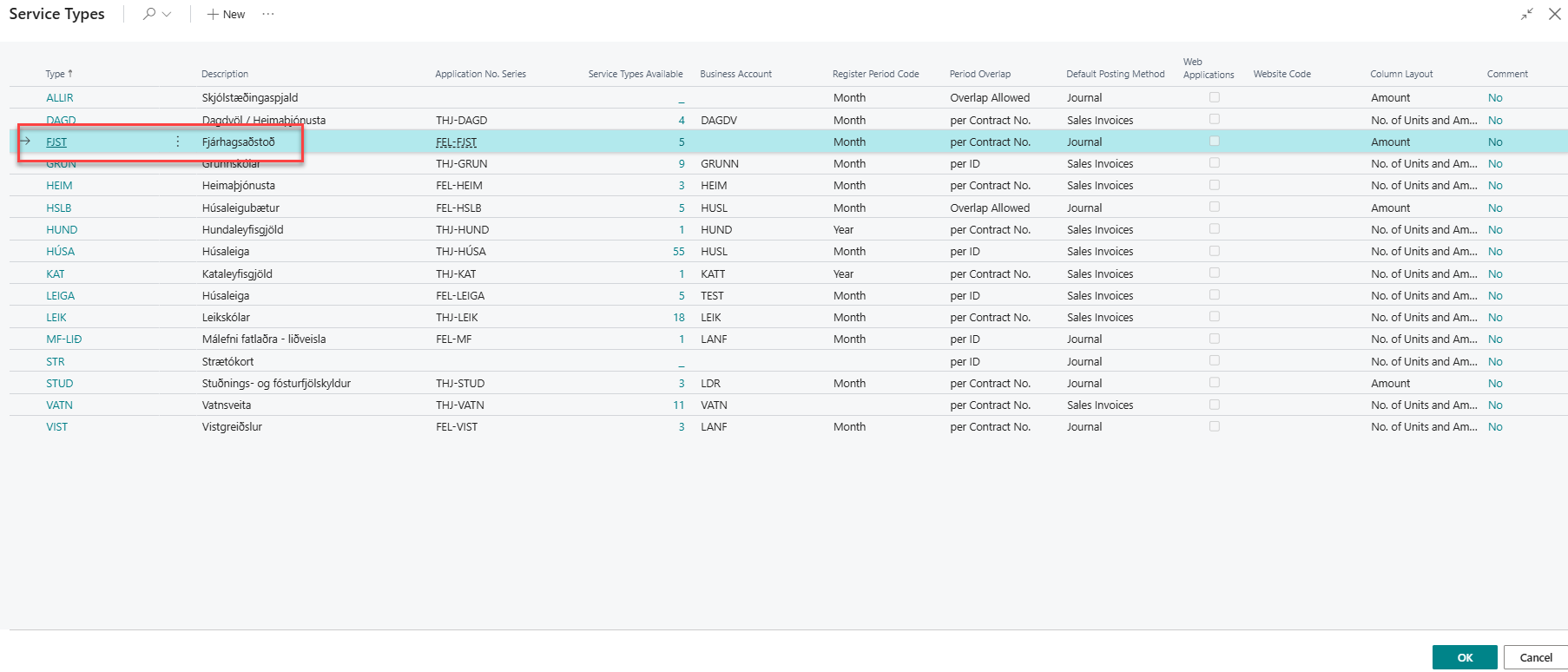The width and height of the screenshot is (1568, 672).
Task: Click the FEL-FJST application number series field
Action: [457, 142]
